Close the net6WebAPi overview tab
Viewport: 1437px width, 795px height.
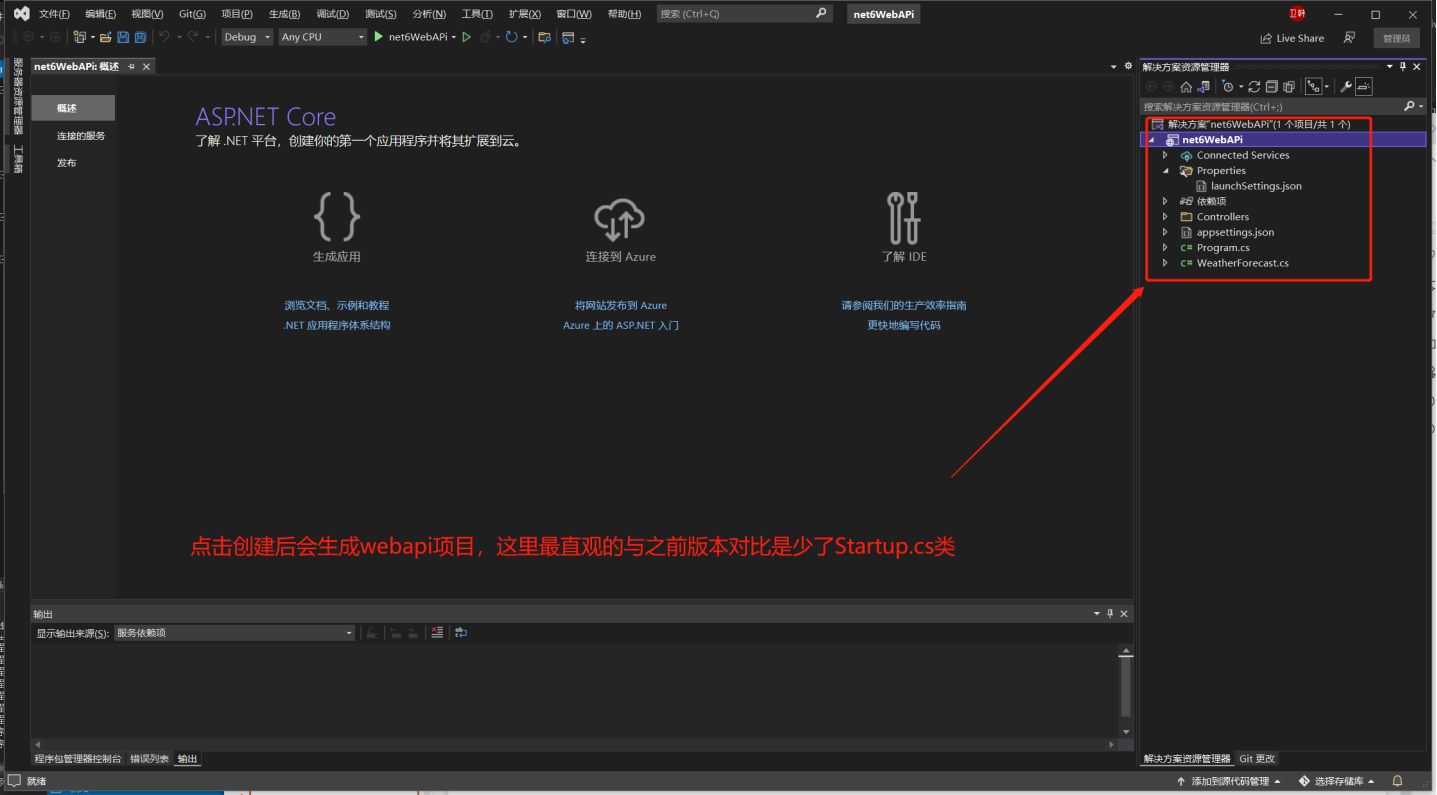(146, 67)
